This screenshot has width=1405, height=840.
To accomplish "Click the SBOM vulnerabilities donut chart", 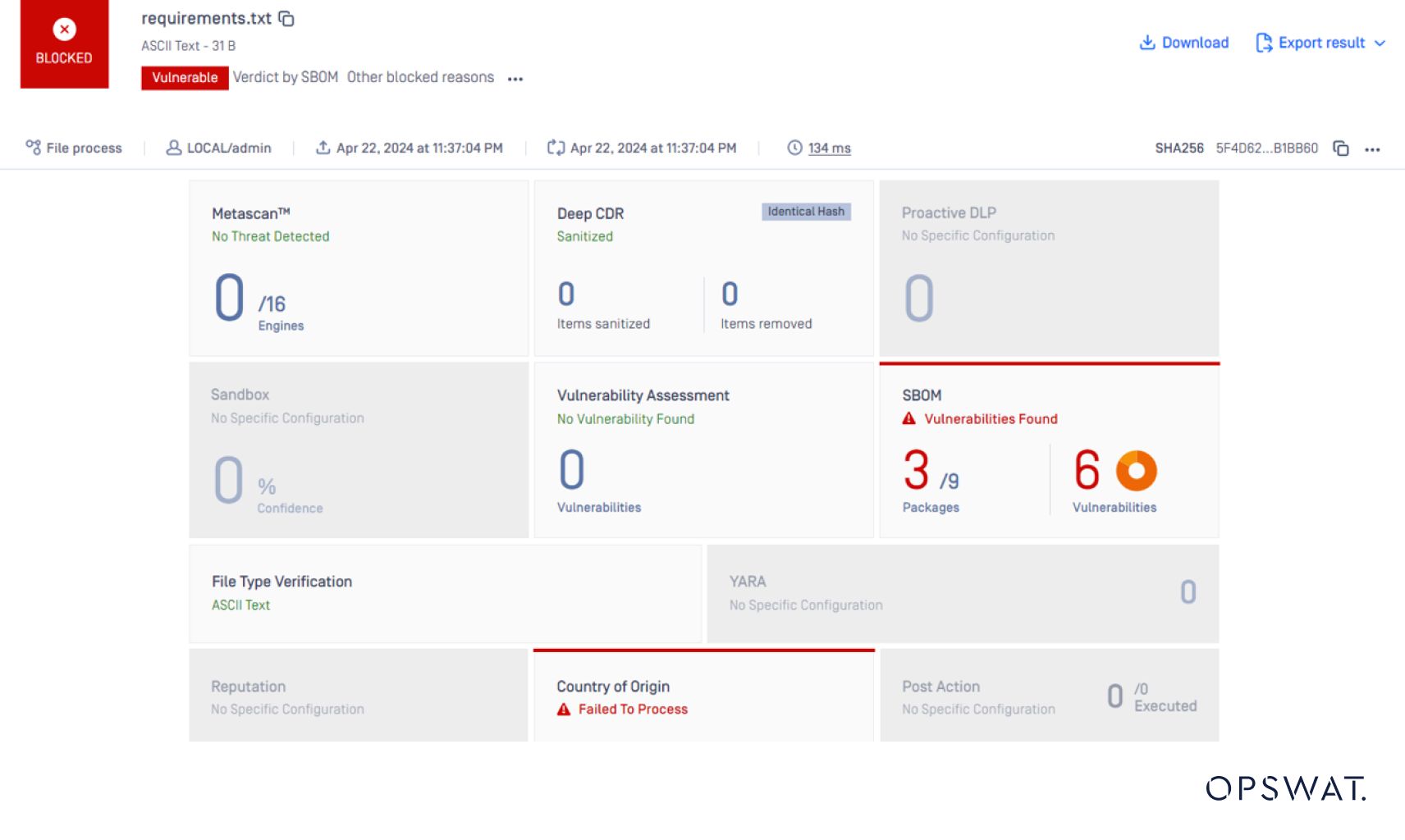I will click(x=1136, y=471).
